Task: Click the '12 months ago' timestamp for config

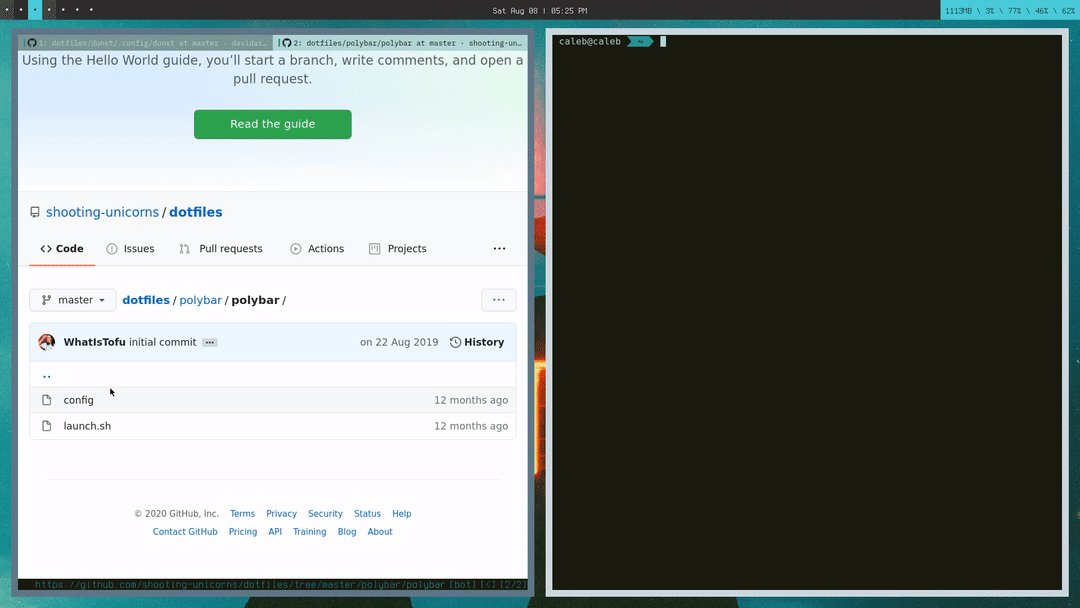Action: point(471,400)
